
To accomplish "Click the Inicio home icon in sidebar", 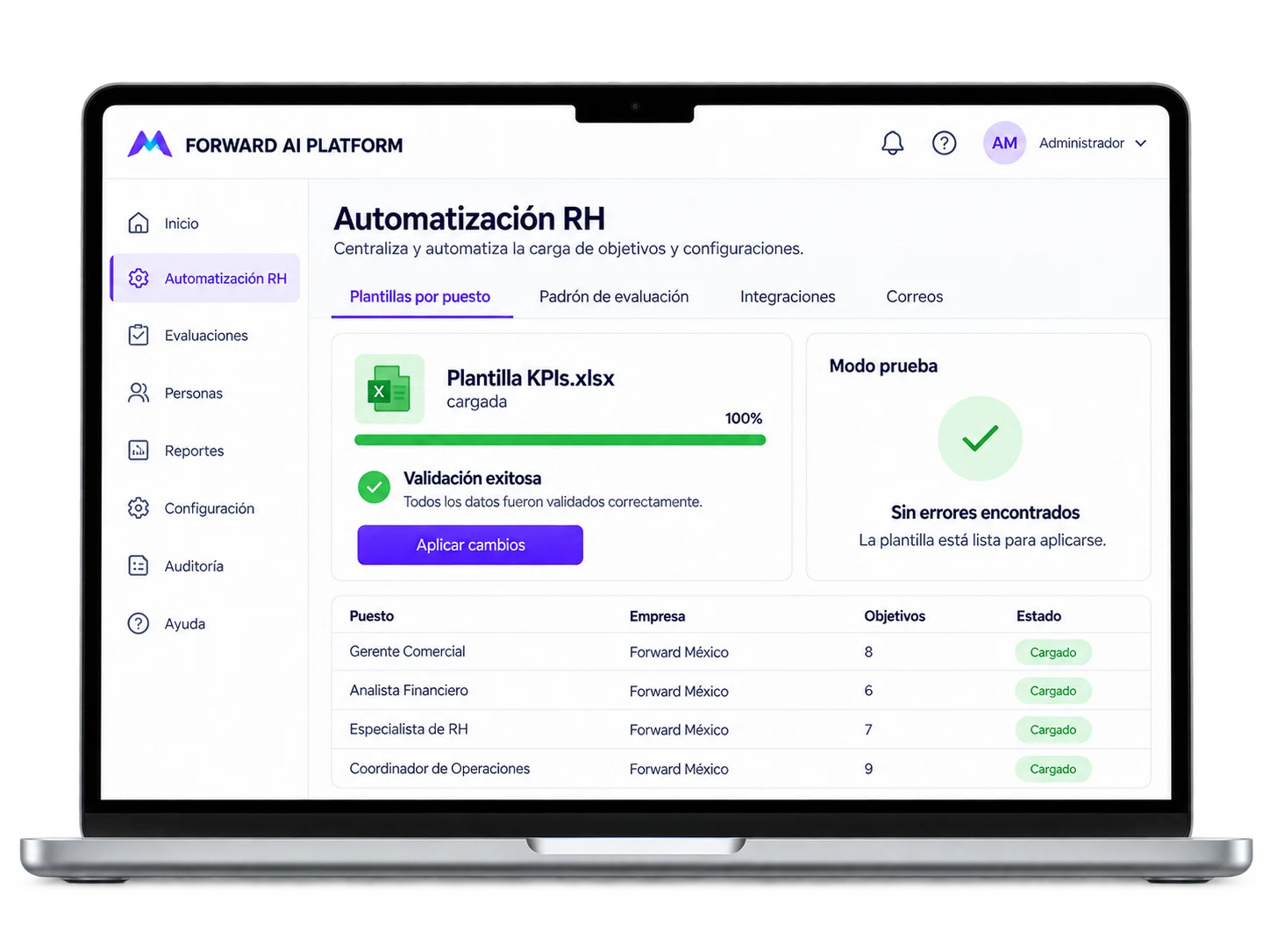I will [139, 223].
